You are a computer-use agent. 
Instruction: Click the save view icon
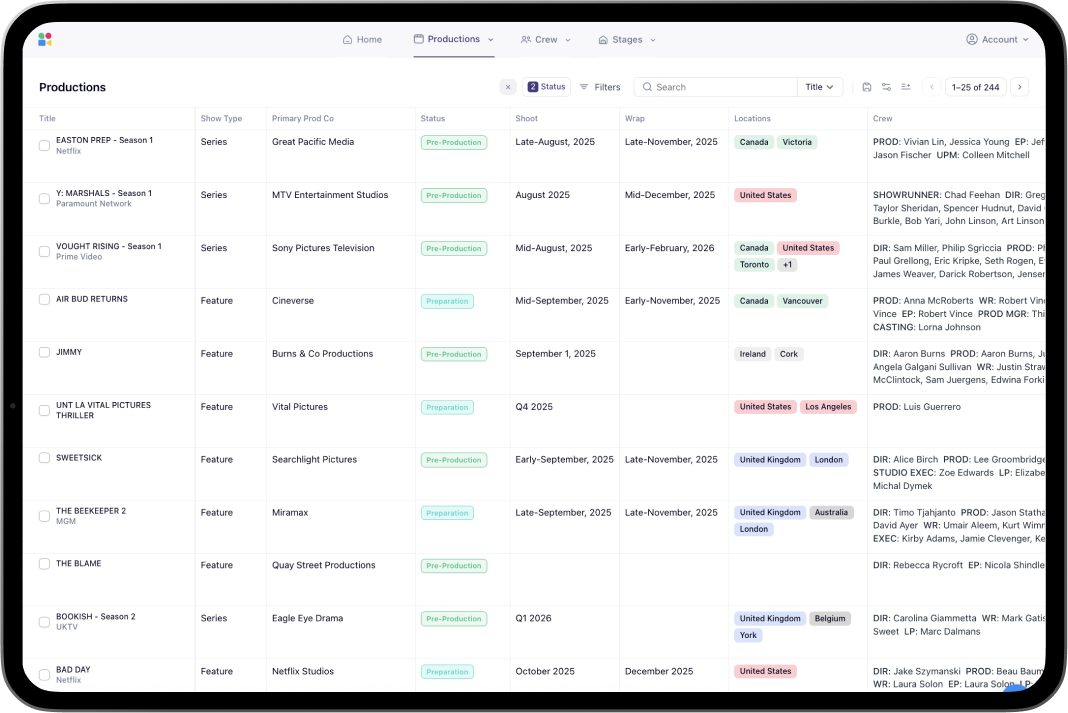pos(867,87)
